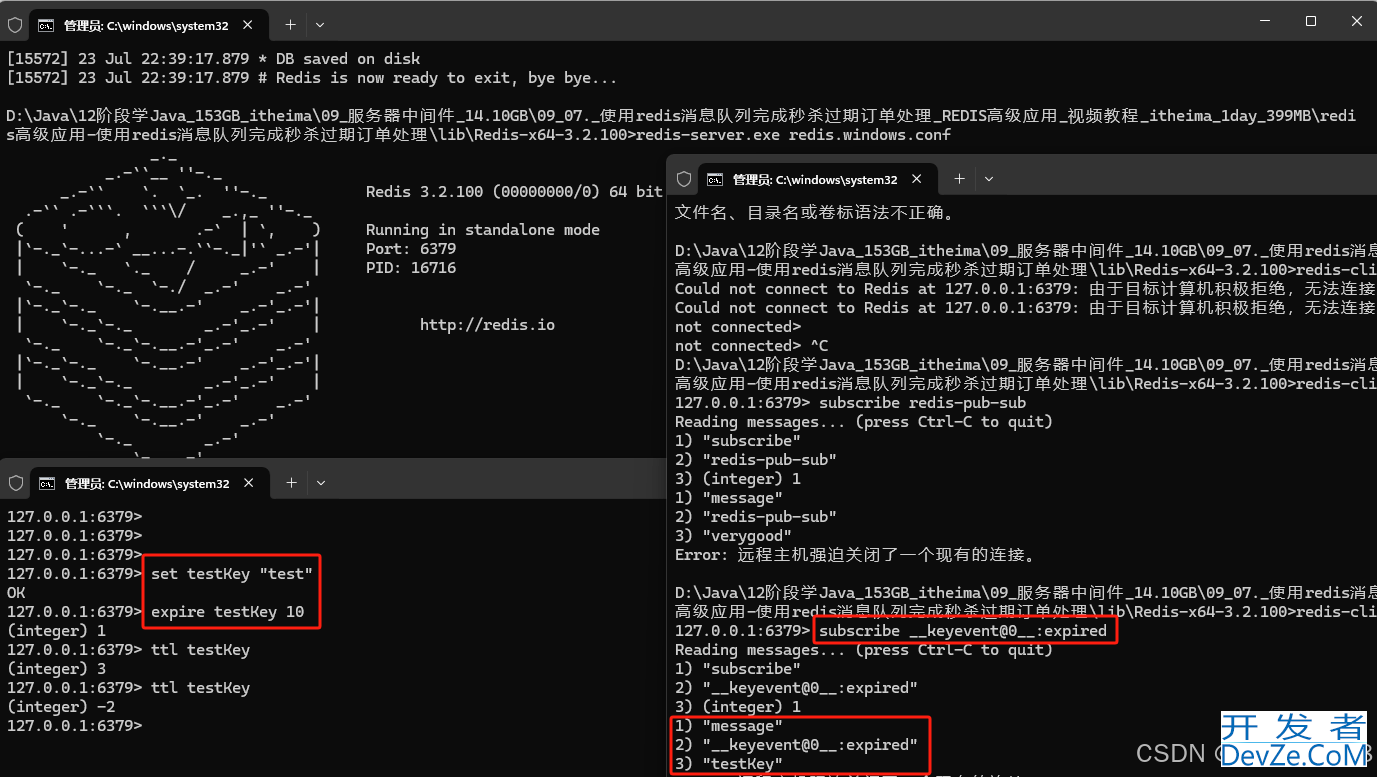Image resolution: width=1377 pixels, height=777 pixels.
Task: Click the "(integer) 3" result
Action: [56, 669]
